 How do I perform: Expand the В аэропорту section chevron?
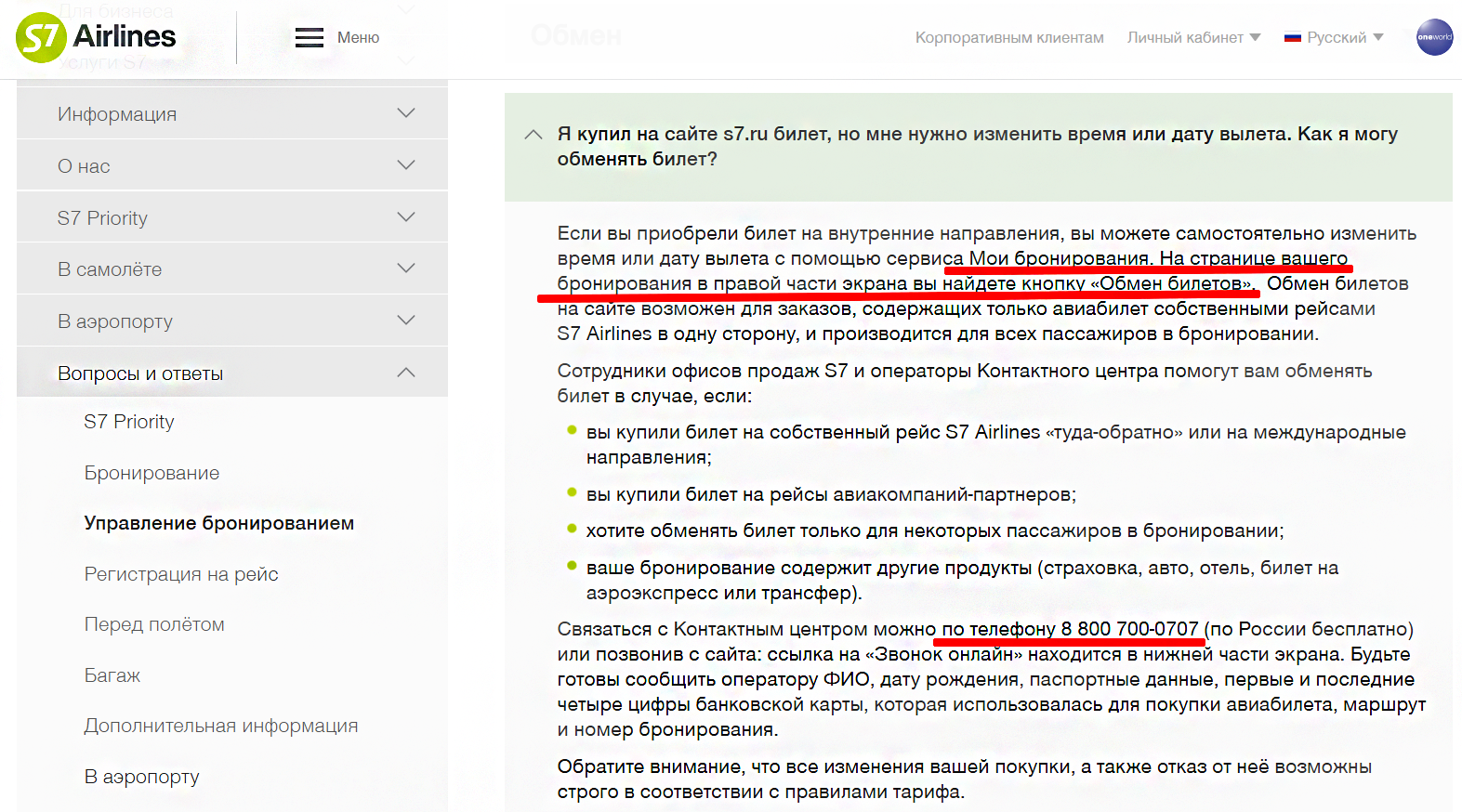tap(406, 321)
